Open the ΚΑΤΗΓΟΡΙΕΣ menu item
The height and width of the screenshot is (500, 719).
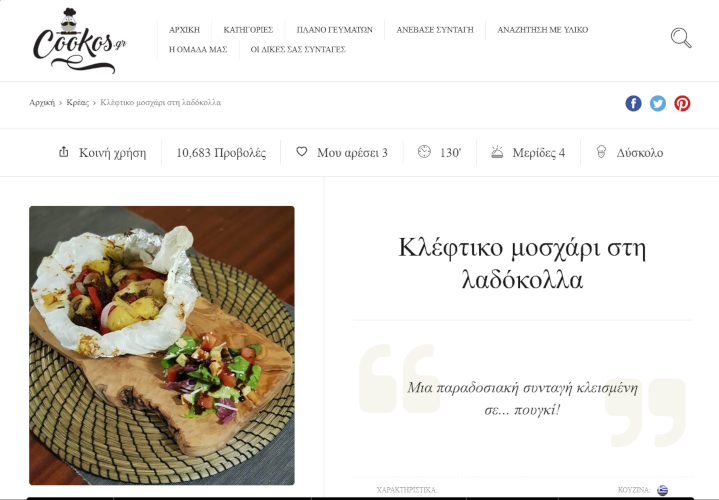[x=248, y=30]
